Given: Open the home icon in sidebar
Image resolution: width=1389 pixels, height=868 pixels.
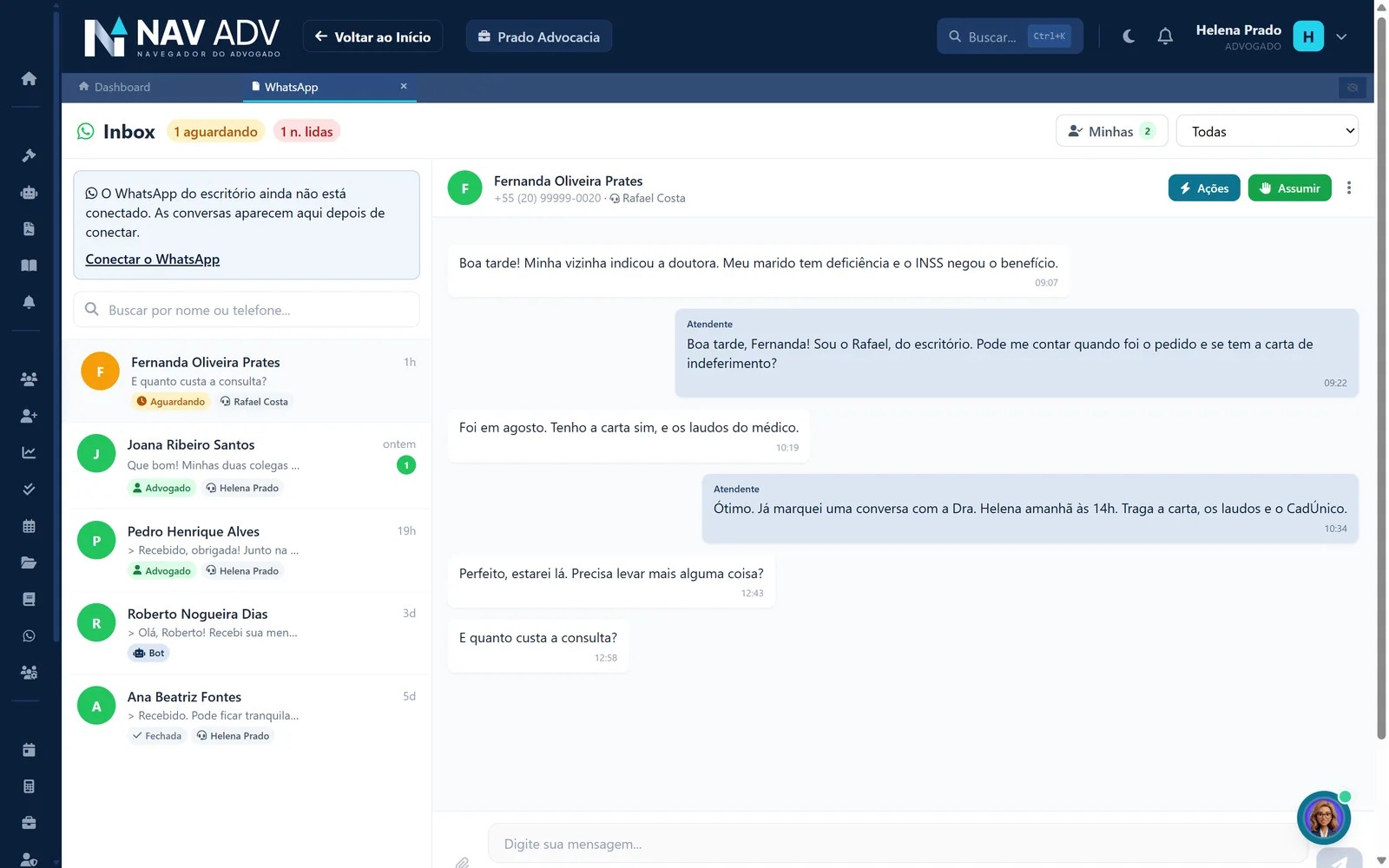Looking at the screenshot, I should [x=29, y=79].
